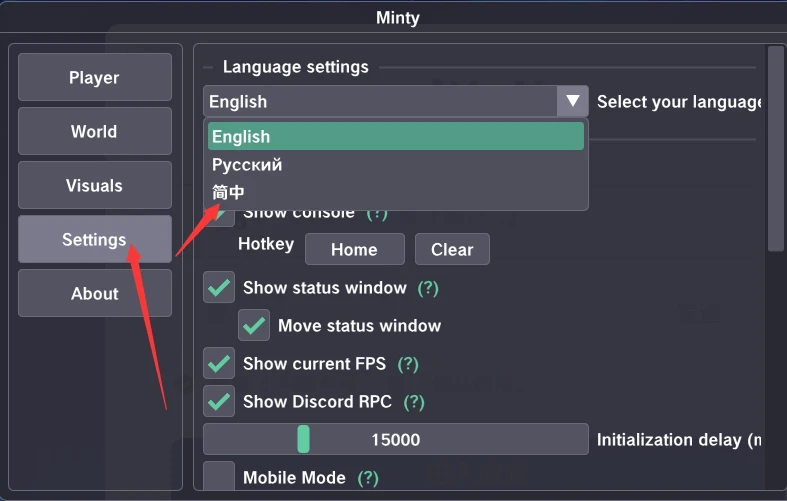Pick the 简中 language option
The image size is (787, 501).
pyautogui.click(x=395, y=193)
